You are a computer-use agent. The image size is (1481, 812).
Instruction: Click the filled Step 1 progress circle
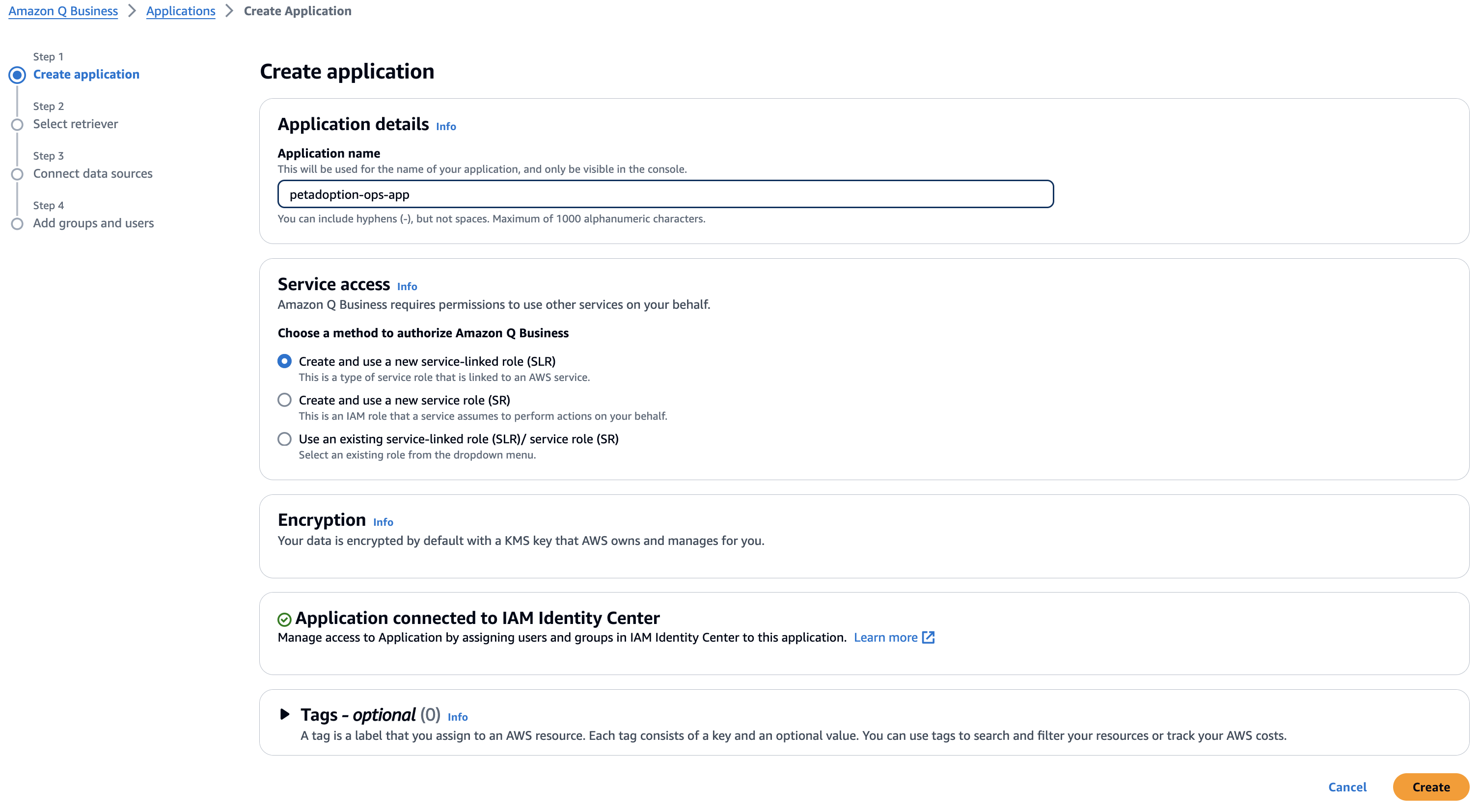click(17, 74)
